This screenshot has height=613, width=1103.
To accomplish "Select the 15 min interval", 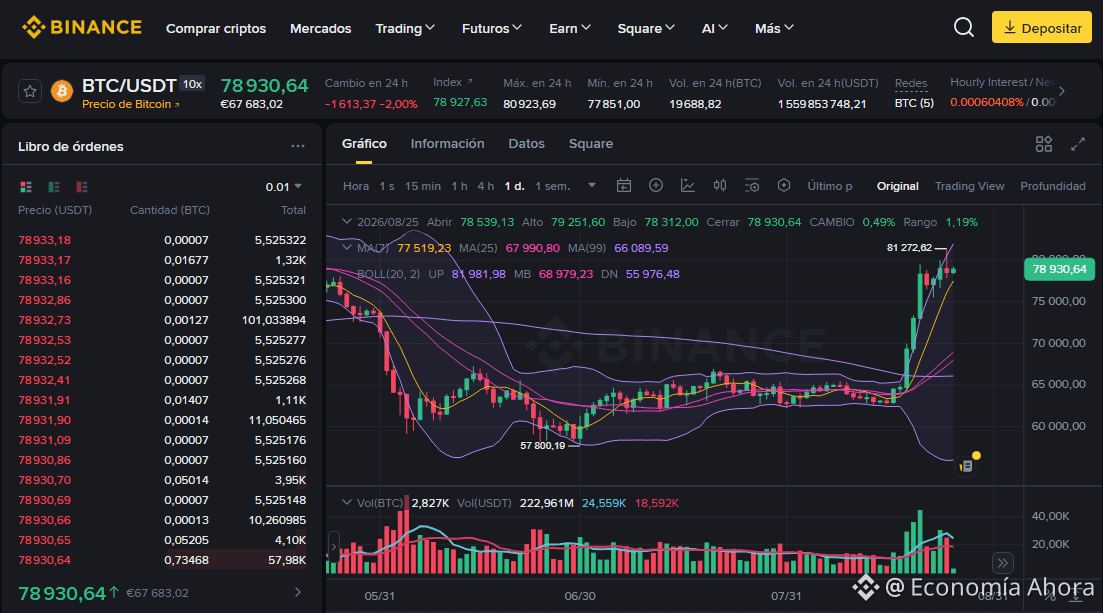I will (x=423, y=186).
